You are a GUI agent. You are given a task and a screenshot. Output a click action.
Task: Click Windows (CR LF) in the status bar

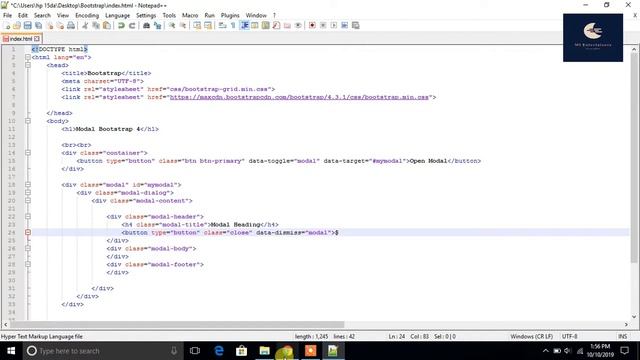[x=531, y=336]
